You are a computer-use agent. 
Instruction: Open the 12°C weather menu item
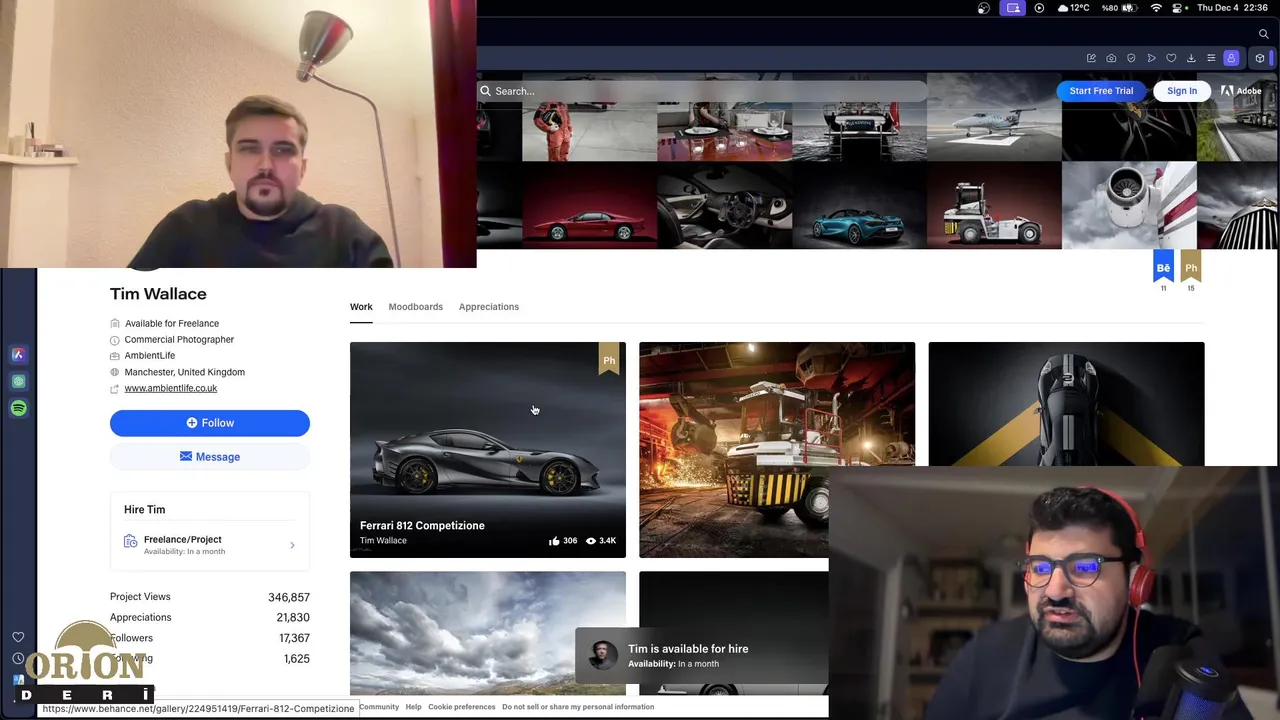(1072, 8)
